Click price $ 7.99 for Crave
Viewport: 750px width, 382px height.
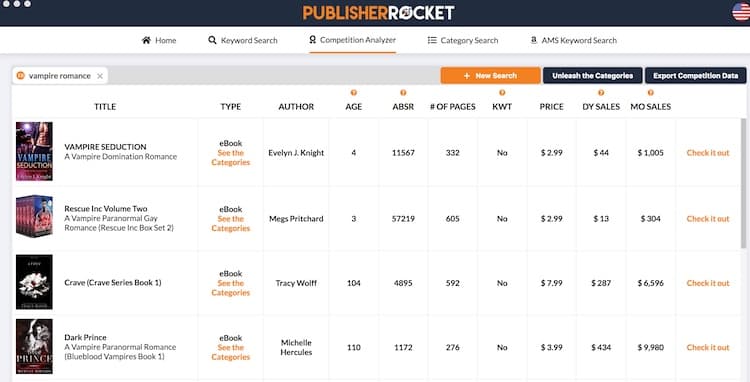pos(551,283)
